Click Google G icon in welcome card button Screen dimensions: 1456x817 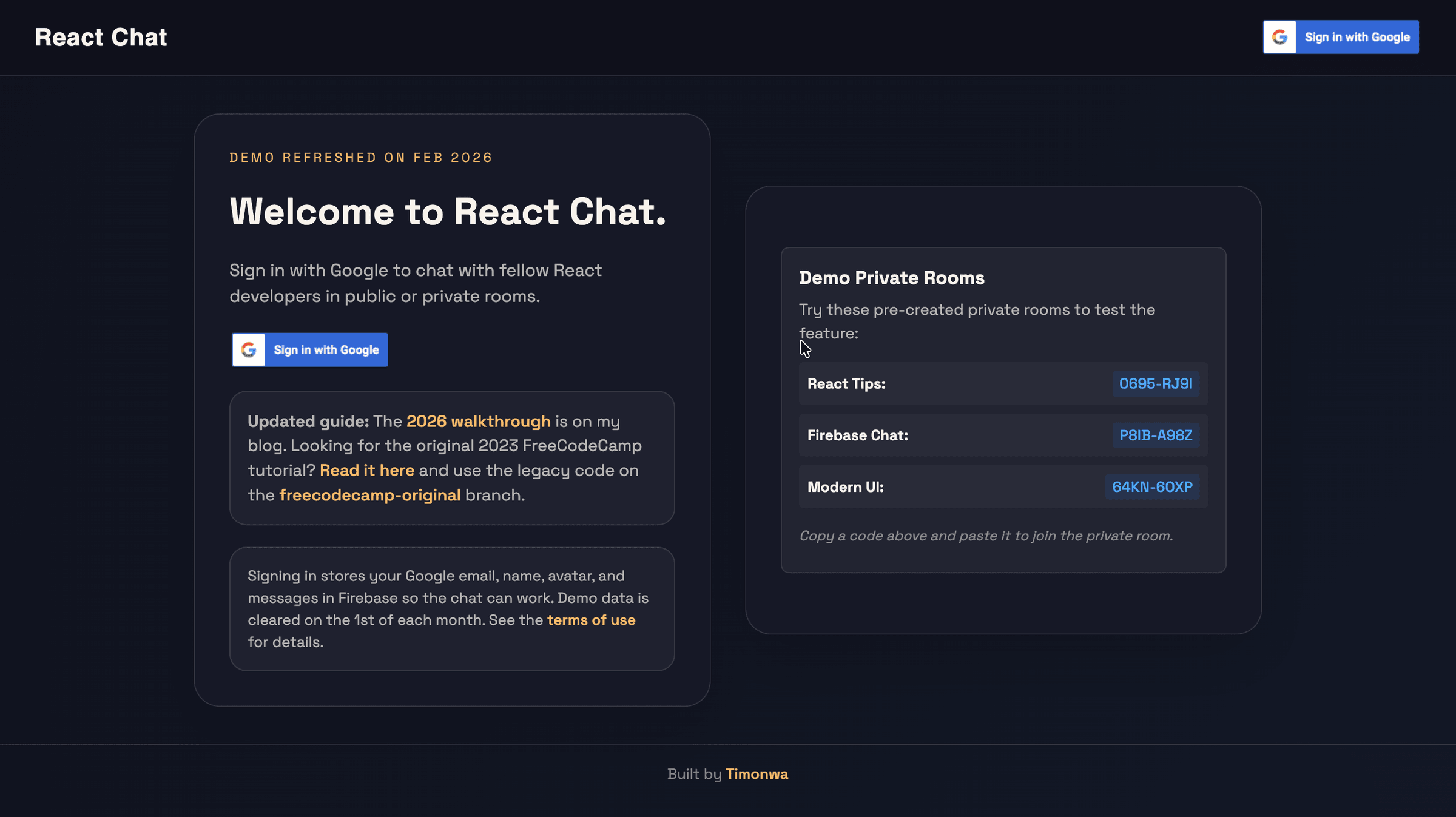pos(249,350)
